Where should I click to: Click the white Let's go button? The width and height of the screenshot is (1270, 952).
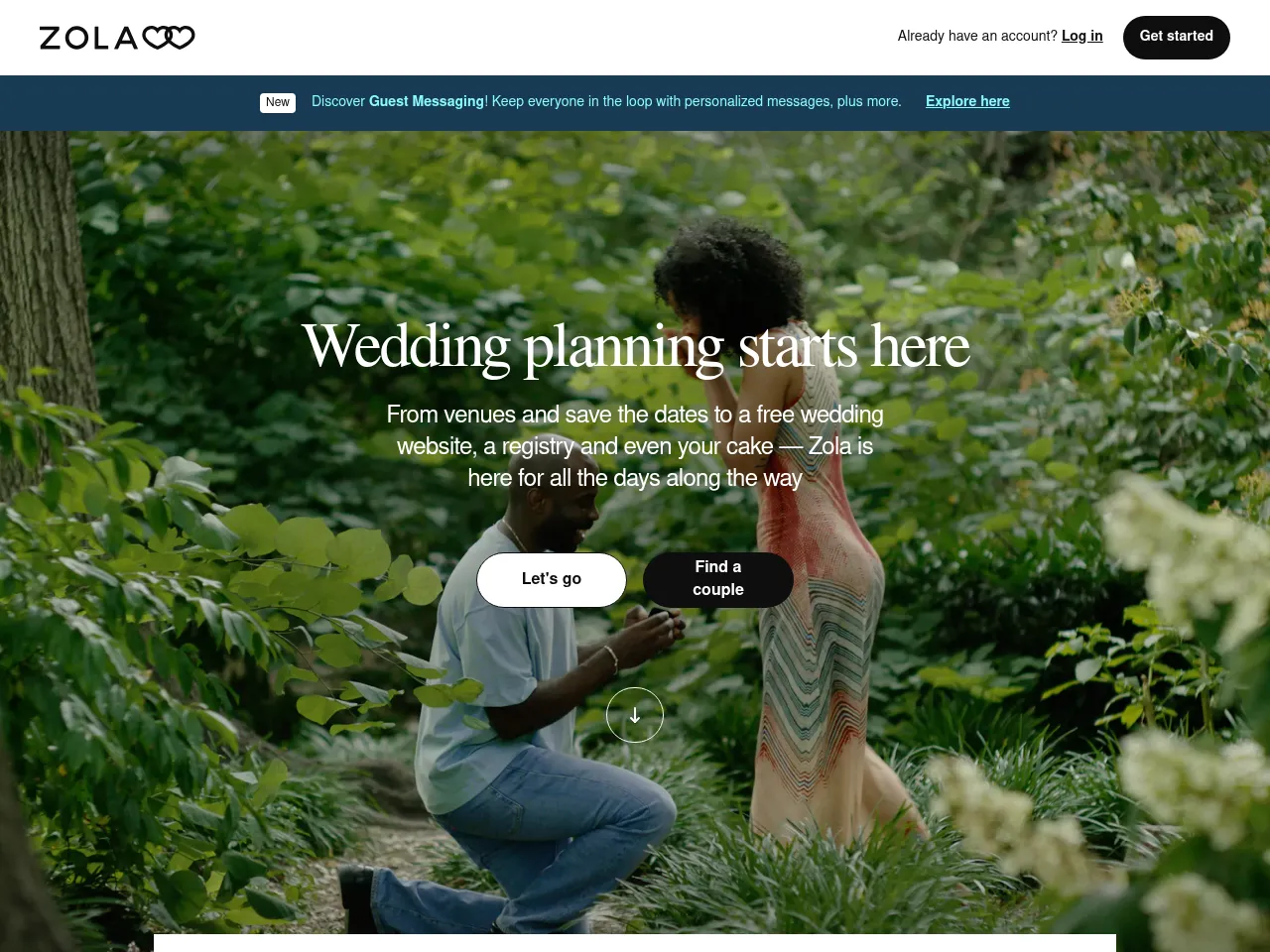pos(552,579)
